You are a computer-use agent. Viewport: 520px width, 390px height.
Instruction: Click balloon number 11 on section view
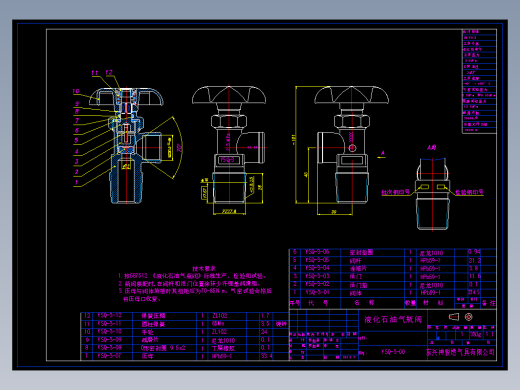pyautogui.click(x=94, y=73)
